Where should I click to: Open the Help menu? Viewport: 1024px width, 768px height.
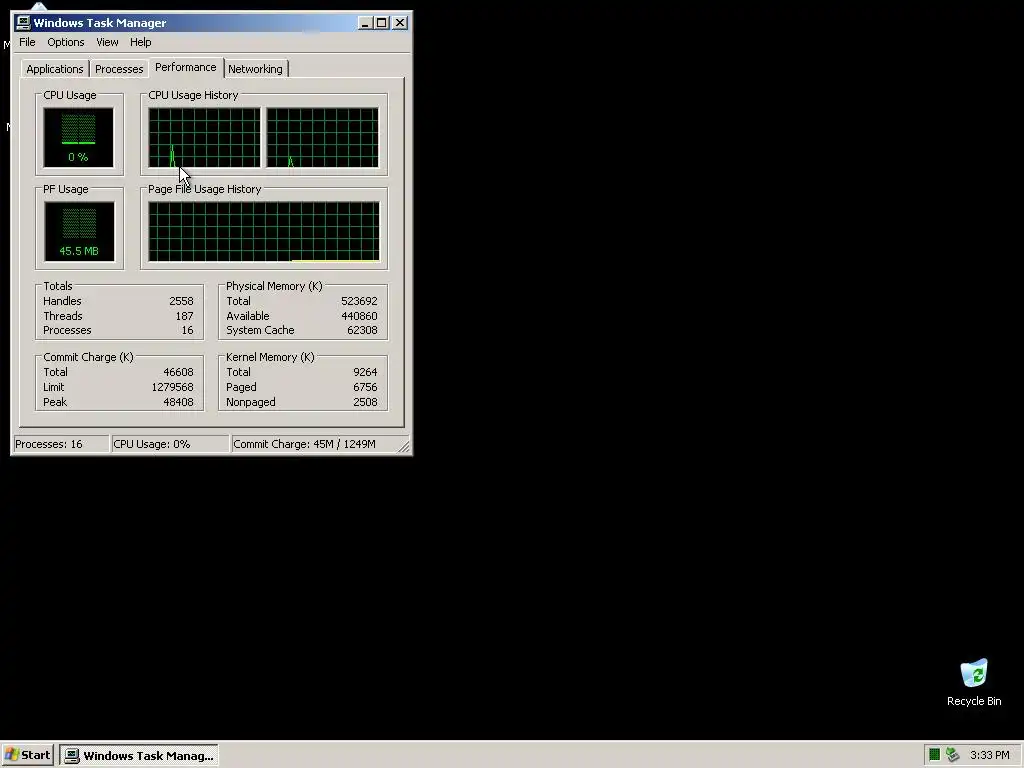[140, 42]
